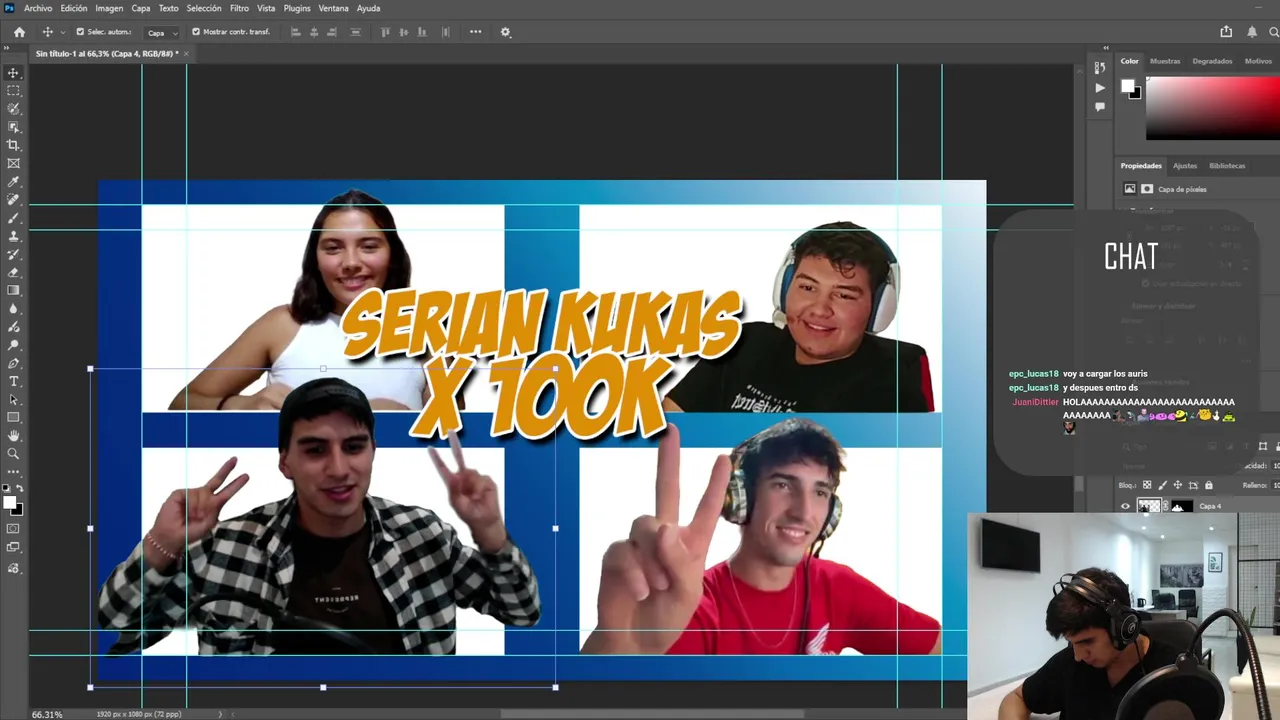Select the Rectangular Marquee tool
The height and width of the screenshot is (720, 1280).
tap(13, 91)
